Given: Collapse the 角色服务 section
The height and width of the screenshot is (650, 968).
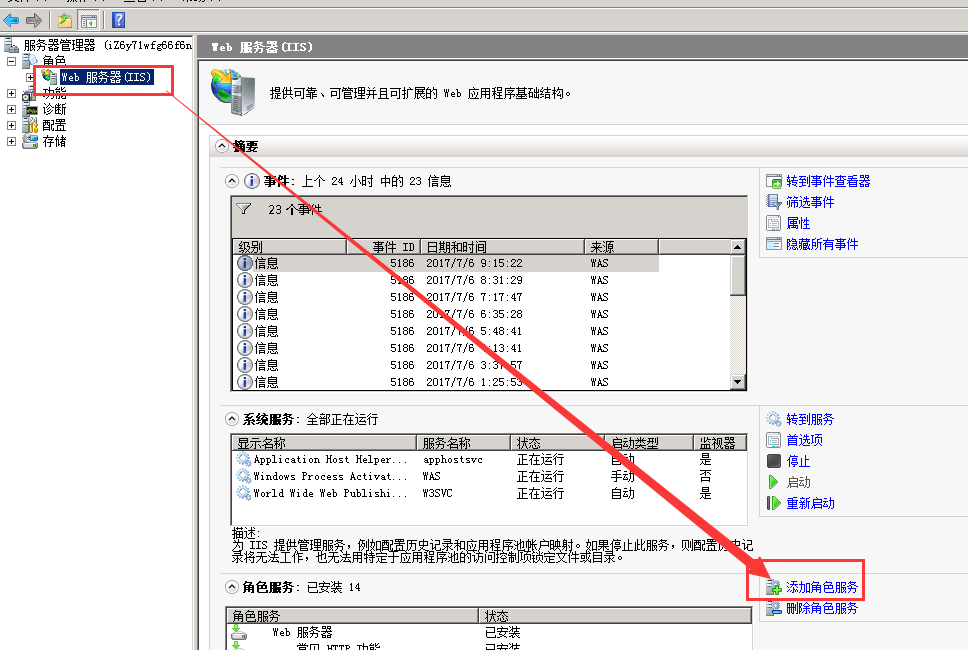Looking at the screenshot, I should tap(232, 587).
